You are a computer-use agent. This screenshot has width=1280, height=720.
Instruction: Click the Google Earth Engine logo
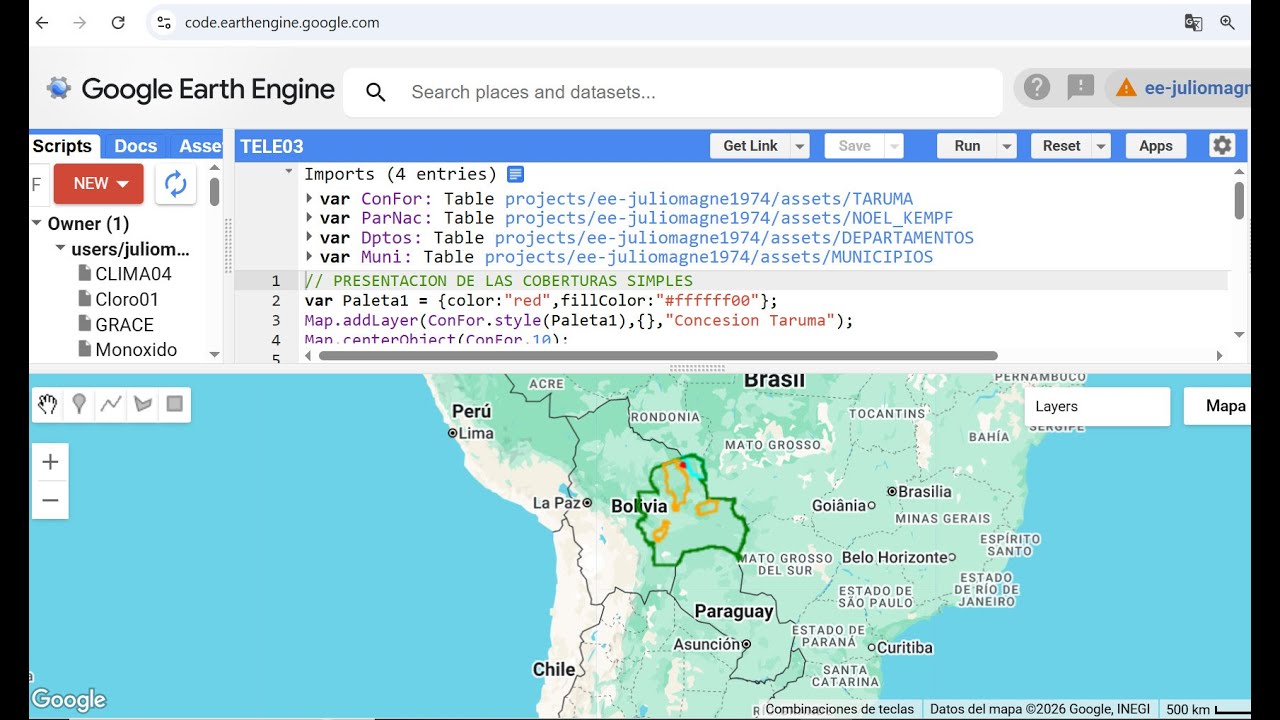(191, 89)
